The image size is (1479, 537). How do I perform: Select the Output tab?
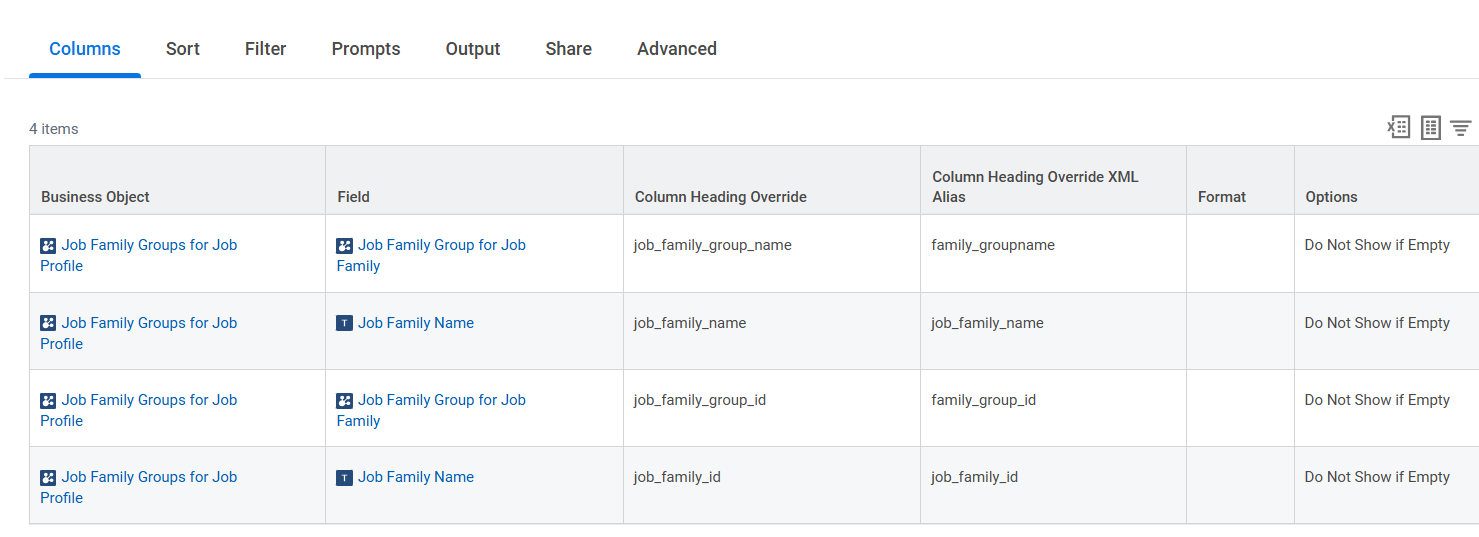tap(473, 49)
